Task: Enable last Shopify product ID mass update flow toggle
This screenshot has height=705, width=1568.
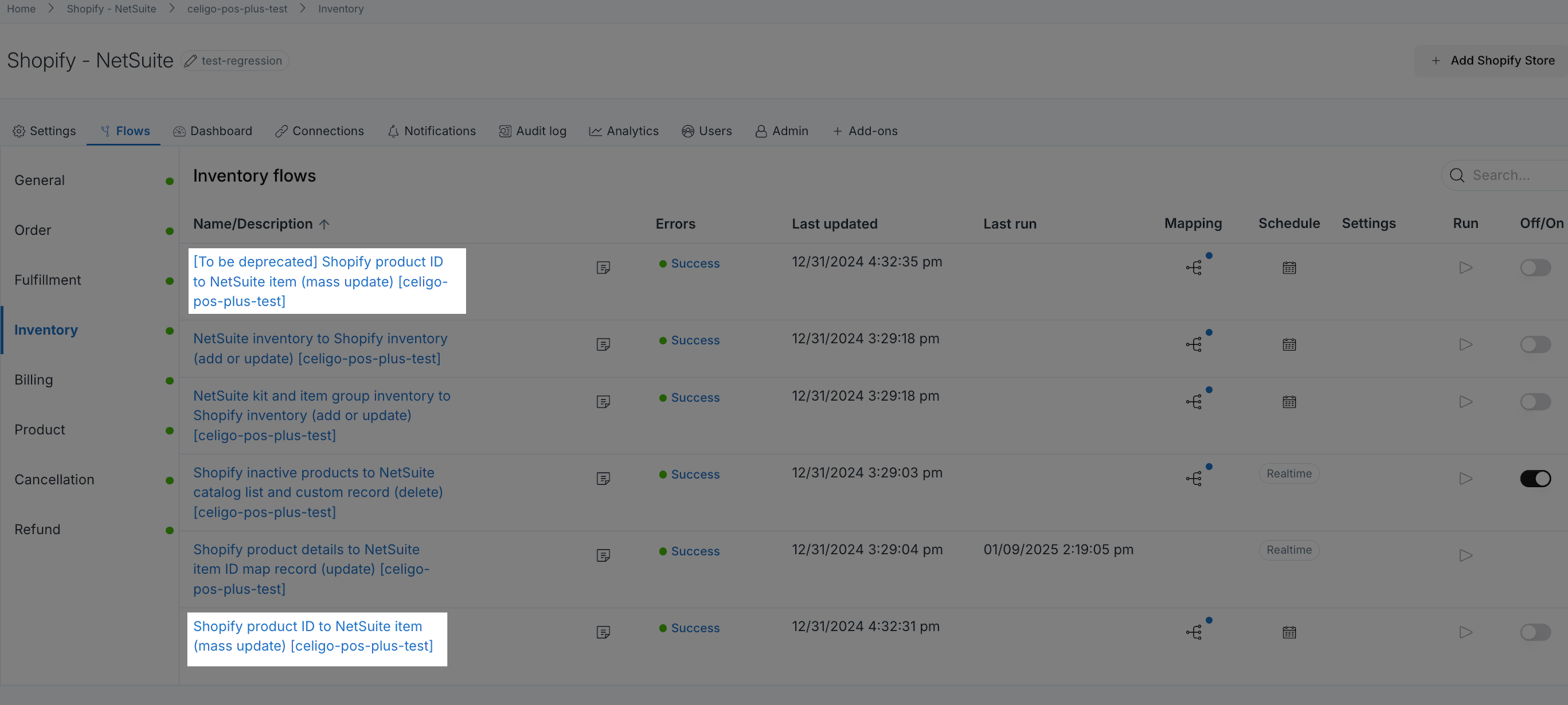Action: pyautogui.click(x=1535, y=632)
